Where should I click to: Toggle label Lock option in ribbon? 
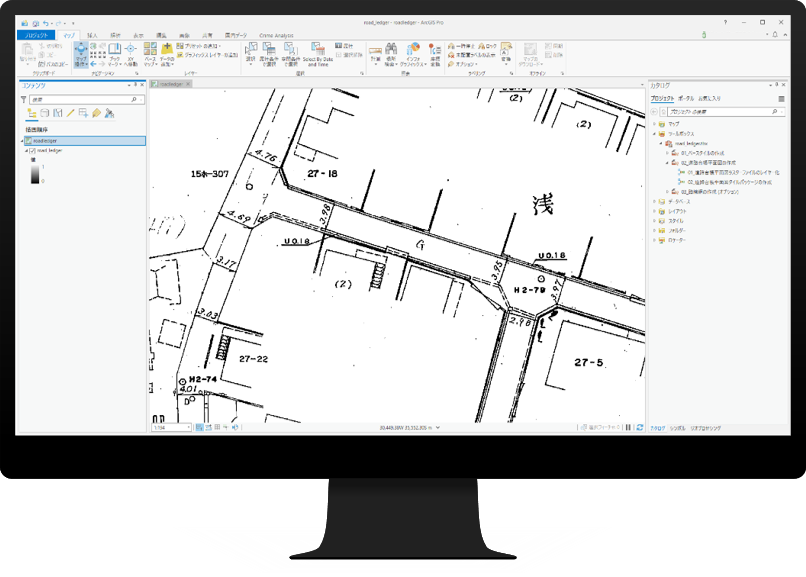[487, 46]
